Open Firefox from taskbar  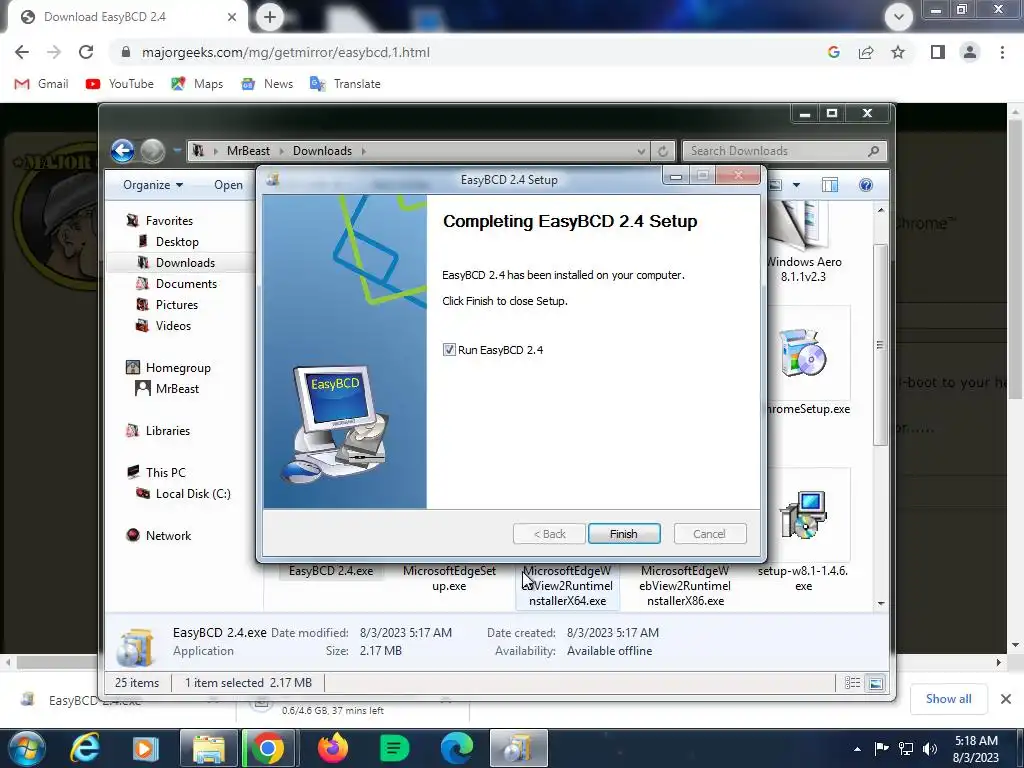click(x=332, y=748)
